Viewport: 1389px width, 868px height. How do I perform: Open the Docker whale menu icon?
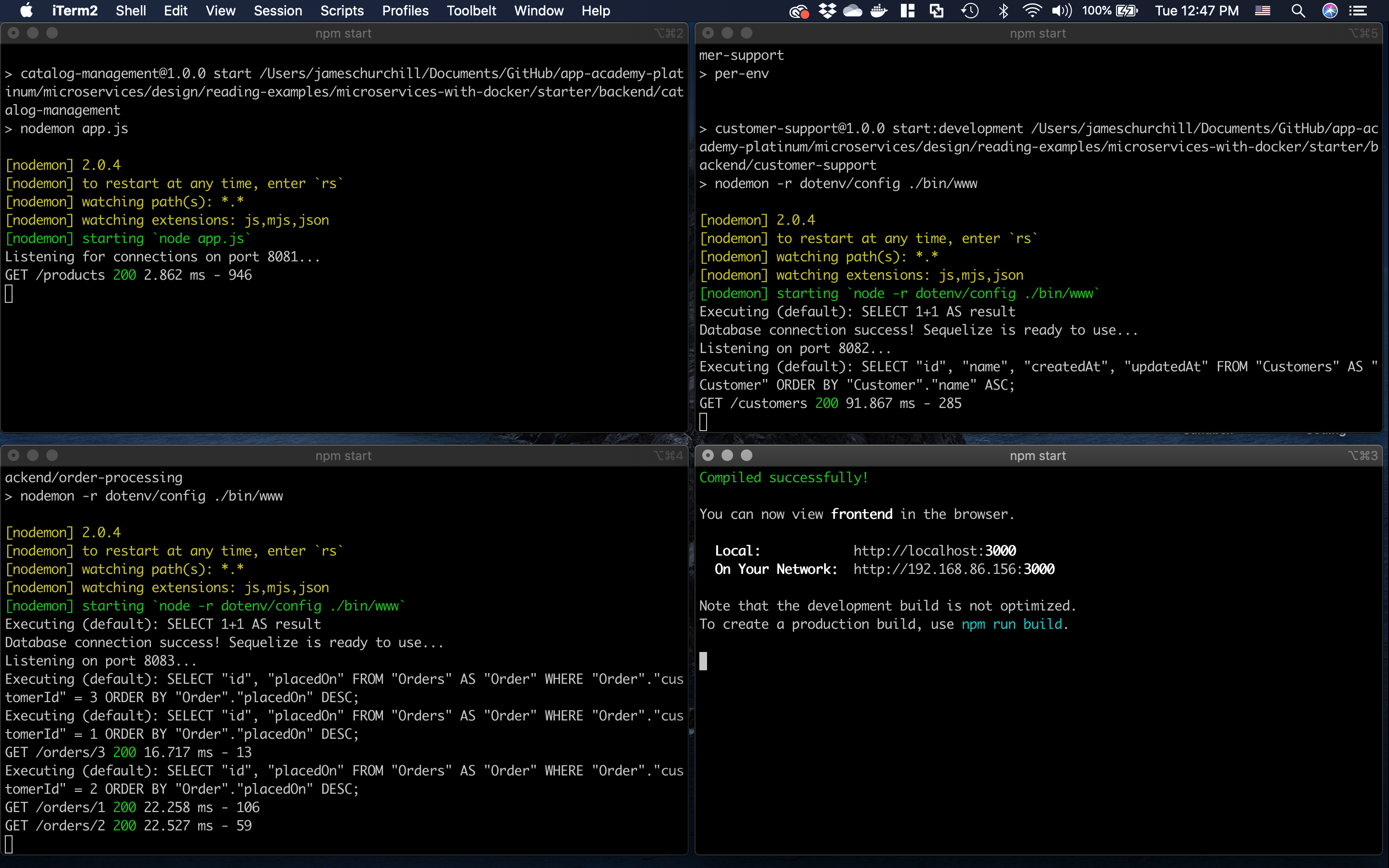point(879,10)
